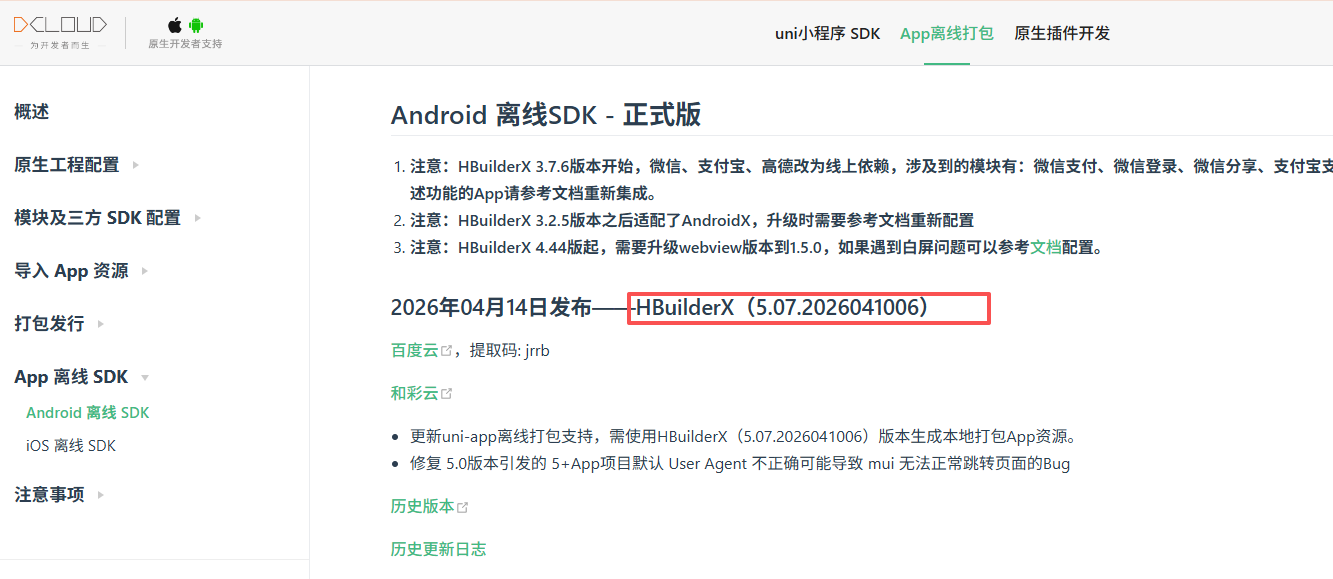Expand arrow next to 导入 App 资源
The image size is (1333, 579).
[145, 271]
